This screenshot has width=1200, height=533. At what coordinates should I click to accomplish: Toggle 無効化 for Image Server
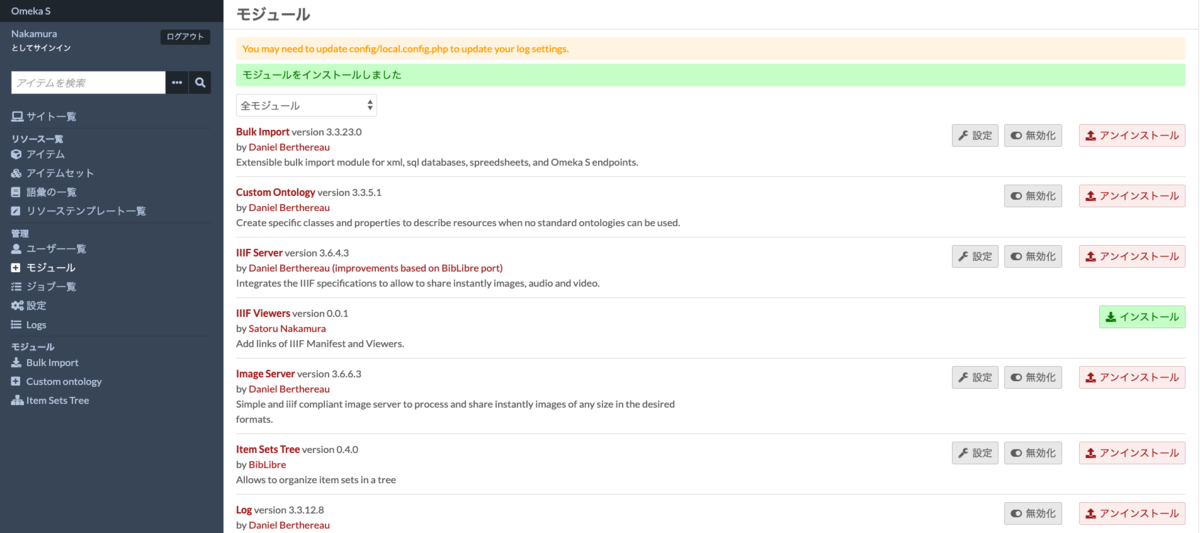click(x=1033, y=378)
